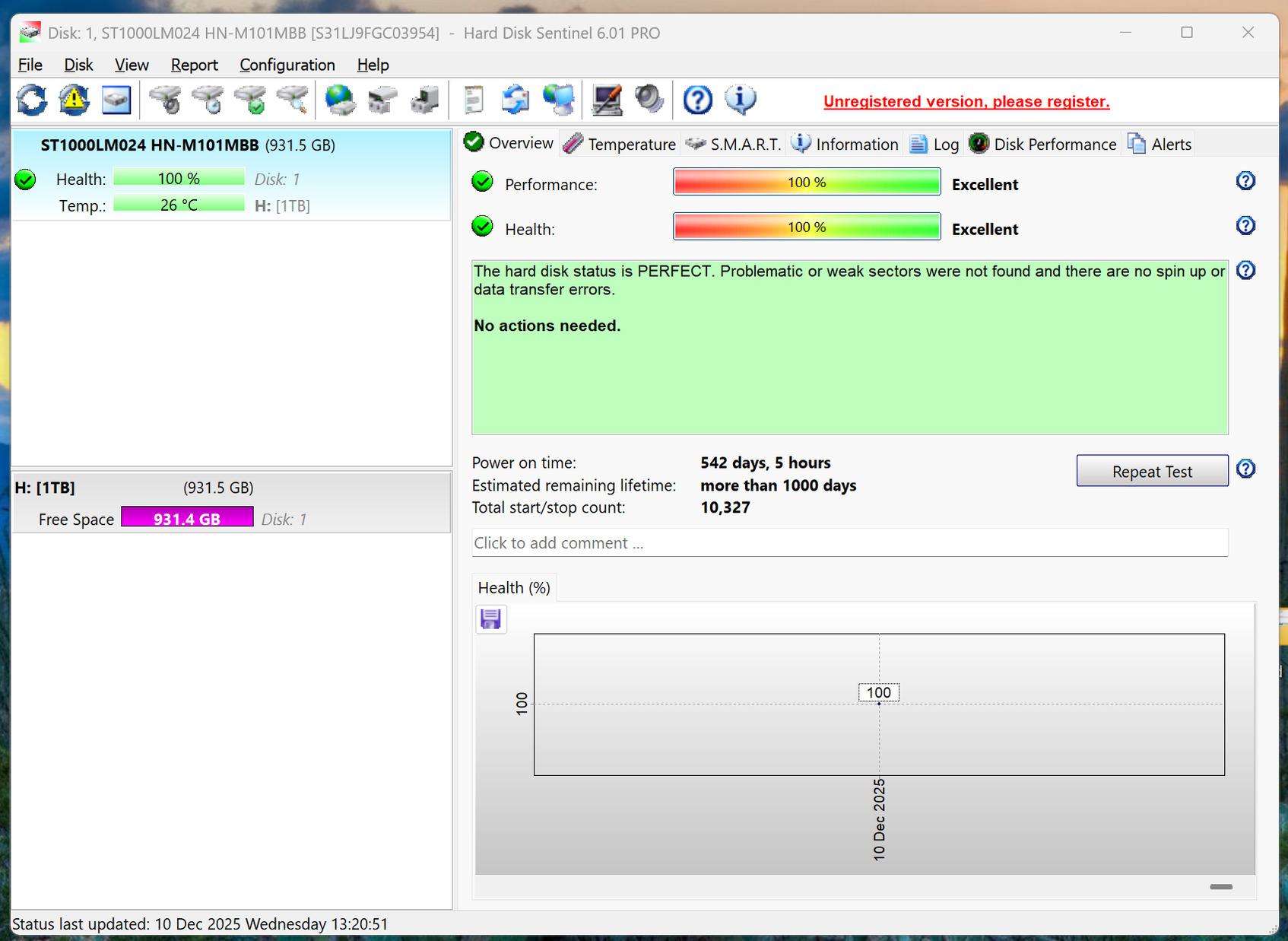Click the magenta Free Space 931.4 GB bar

[x=187, y=517]
